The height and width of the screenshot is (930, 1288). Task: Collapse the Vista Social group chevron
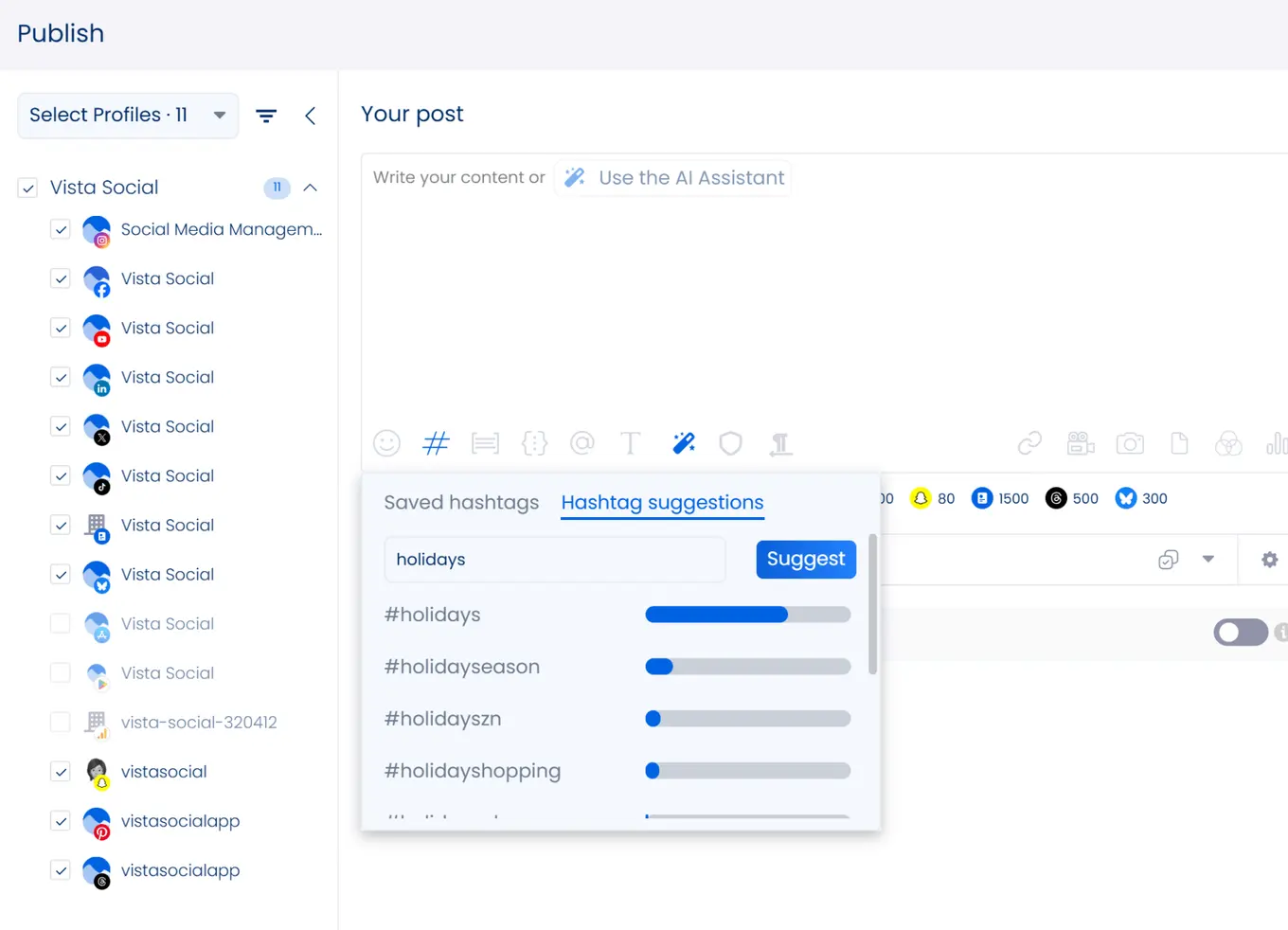(310, 188)
